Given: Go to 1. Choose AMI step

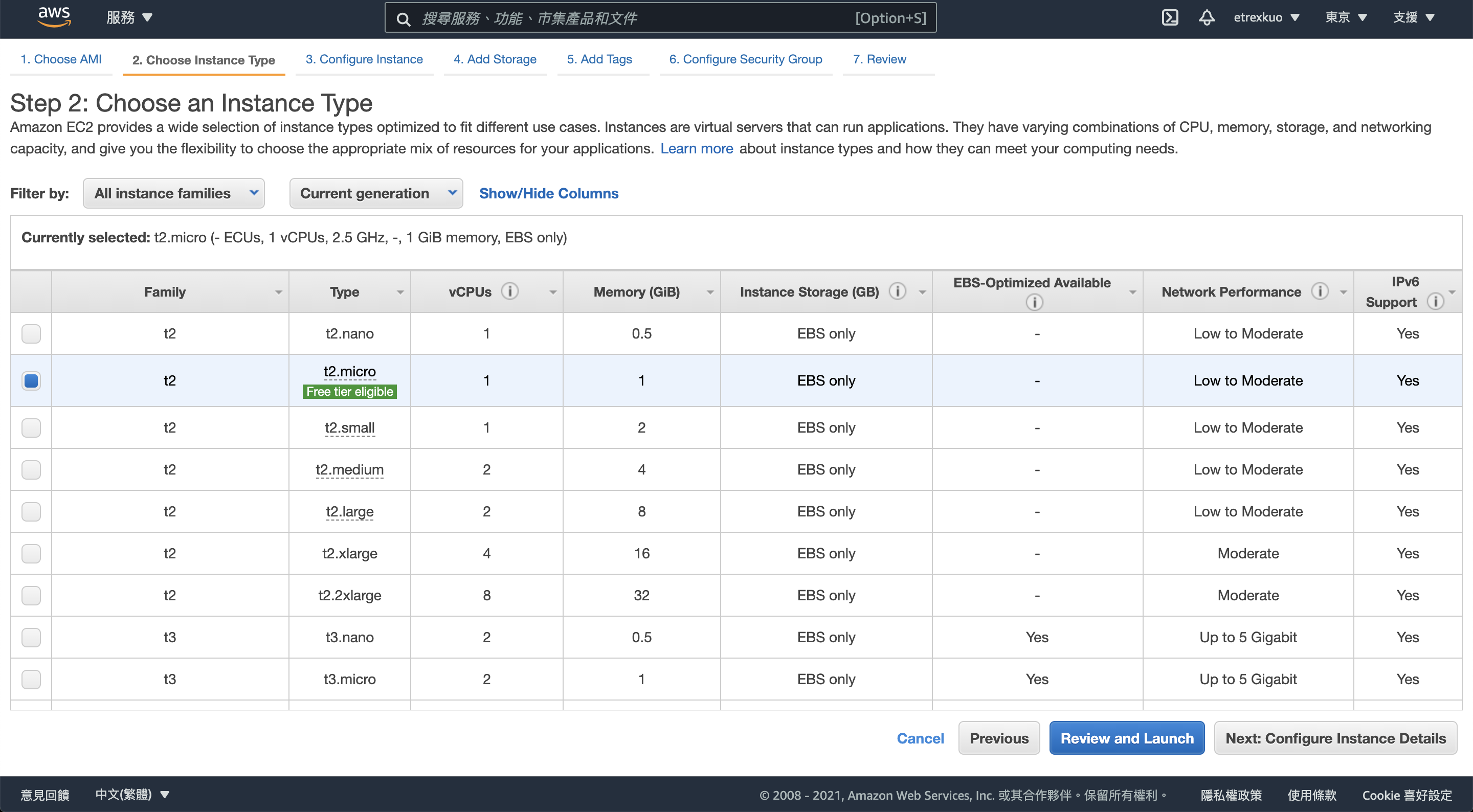Looking at the screenshot, I should [x=61, y=59].
